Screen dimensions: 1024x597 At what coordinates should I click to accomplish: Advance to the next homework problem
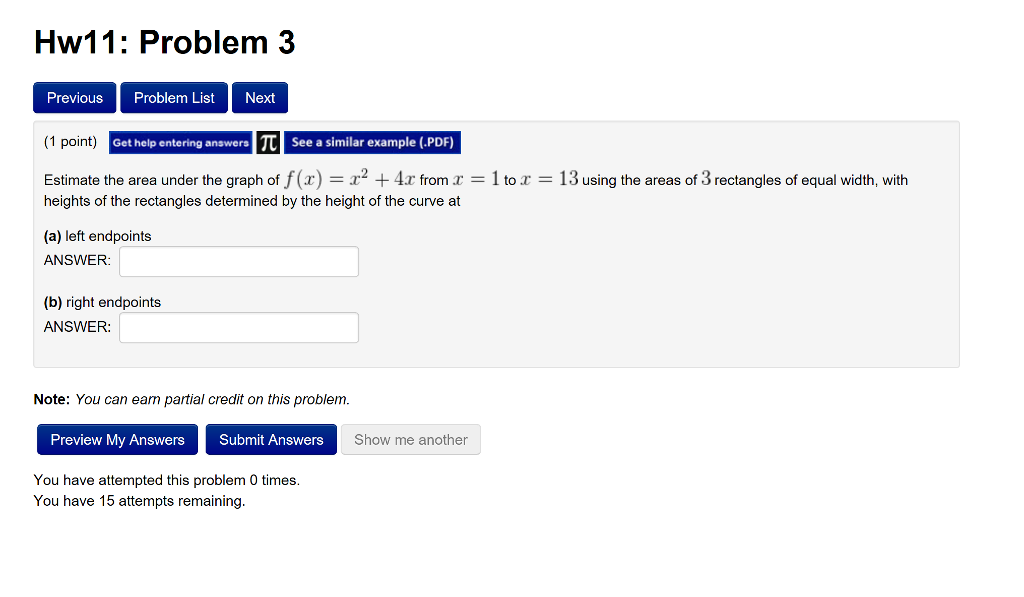259,97
